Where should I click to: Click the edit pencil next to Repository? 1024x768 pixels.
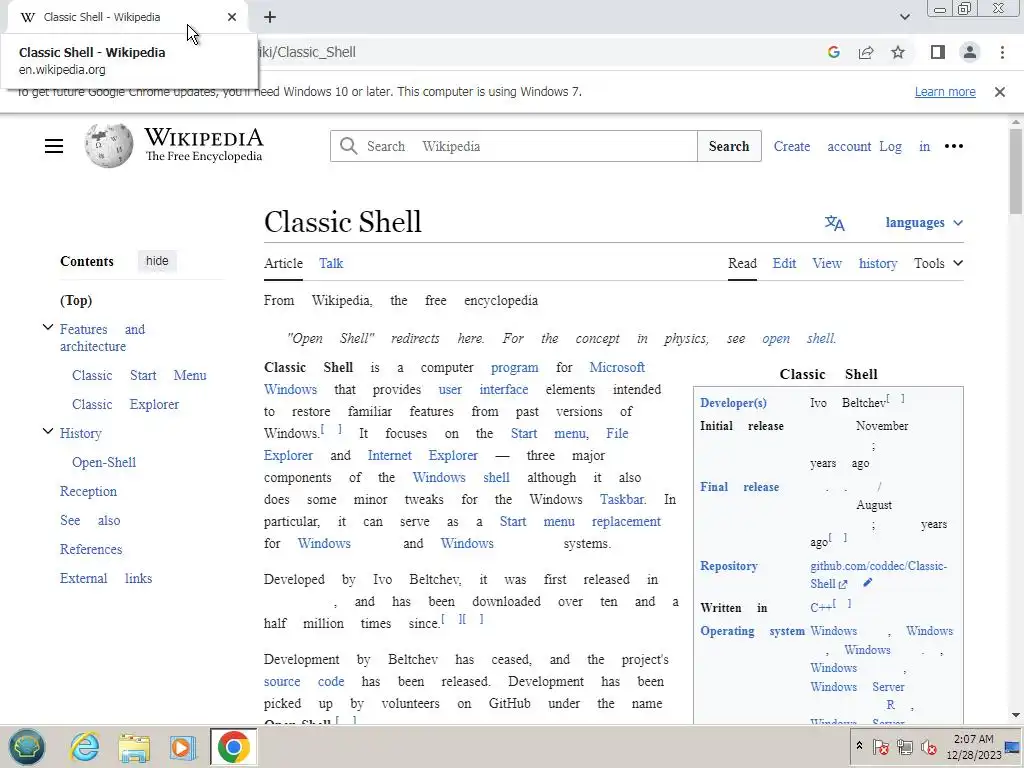tap(867, 583)
